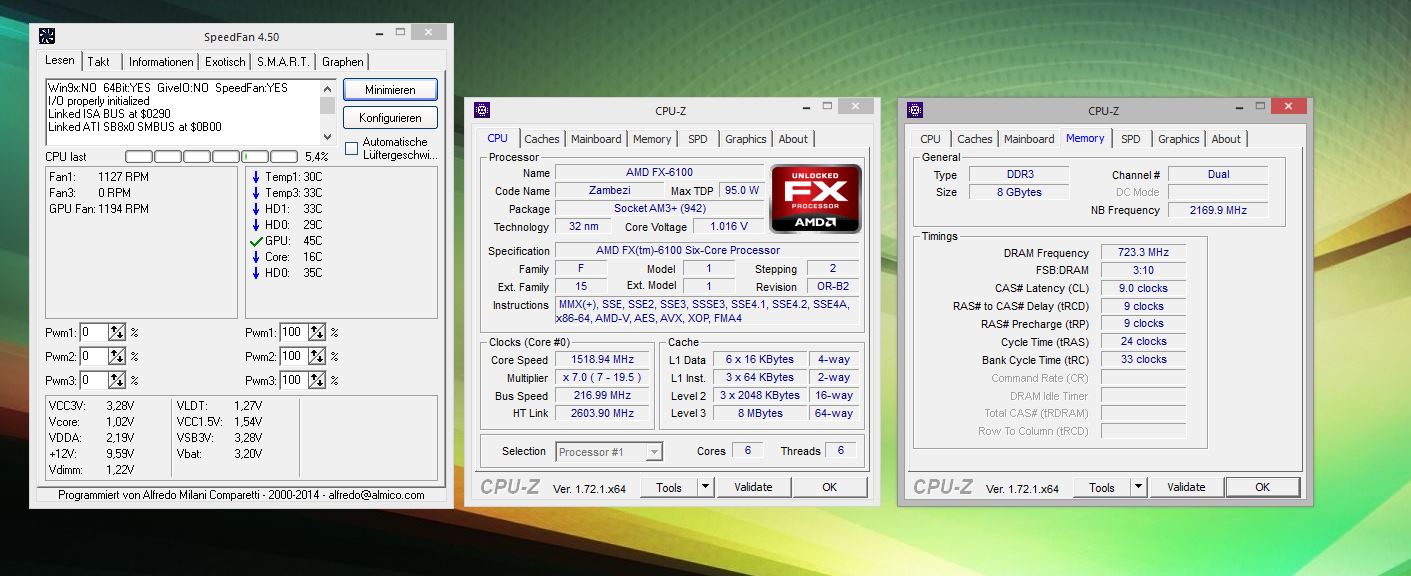Image resolution: width=1411 pixels, height=576 pixels.
Task: Click GPU Fan 1194 RPM reading
Action: [99, 209]
